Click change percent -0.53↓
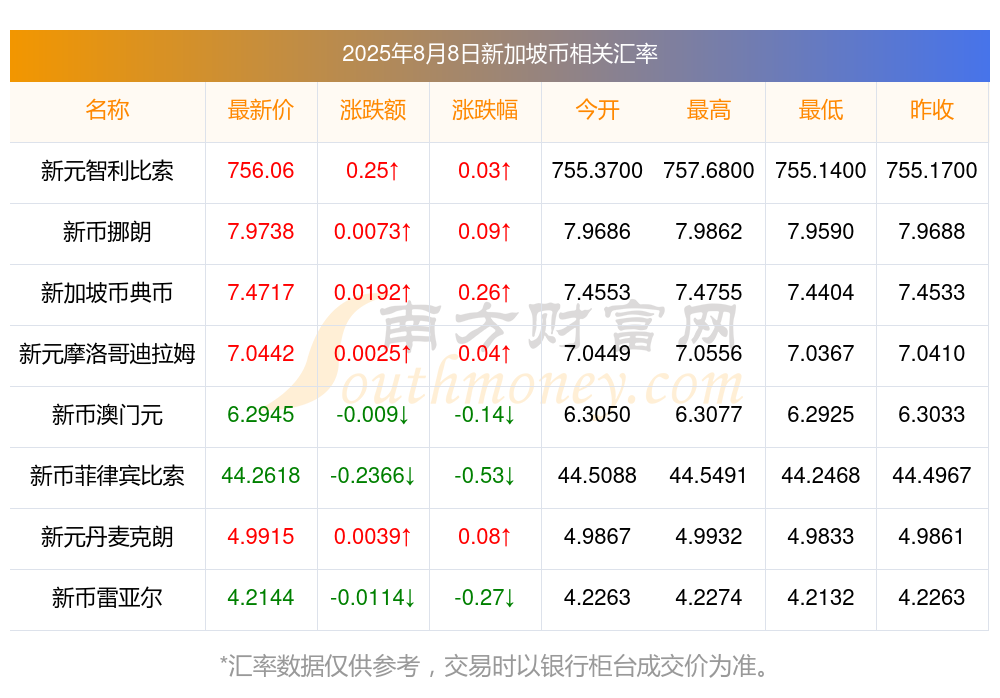 coord(485,476)
